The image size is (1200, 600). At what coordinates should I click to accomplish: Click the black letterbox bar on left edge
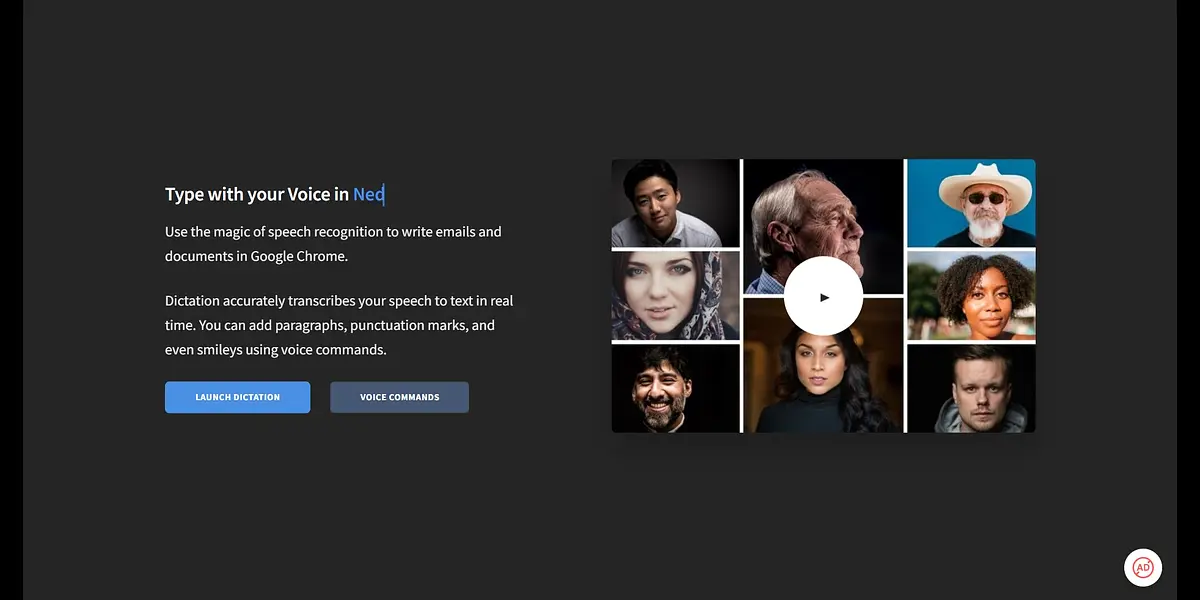11,300
